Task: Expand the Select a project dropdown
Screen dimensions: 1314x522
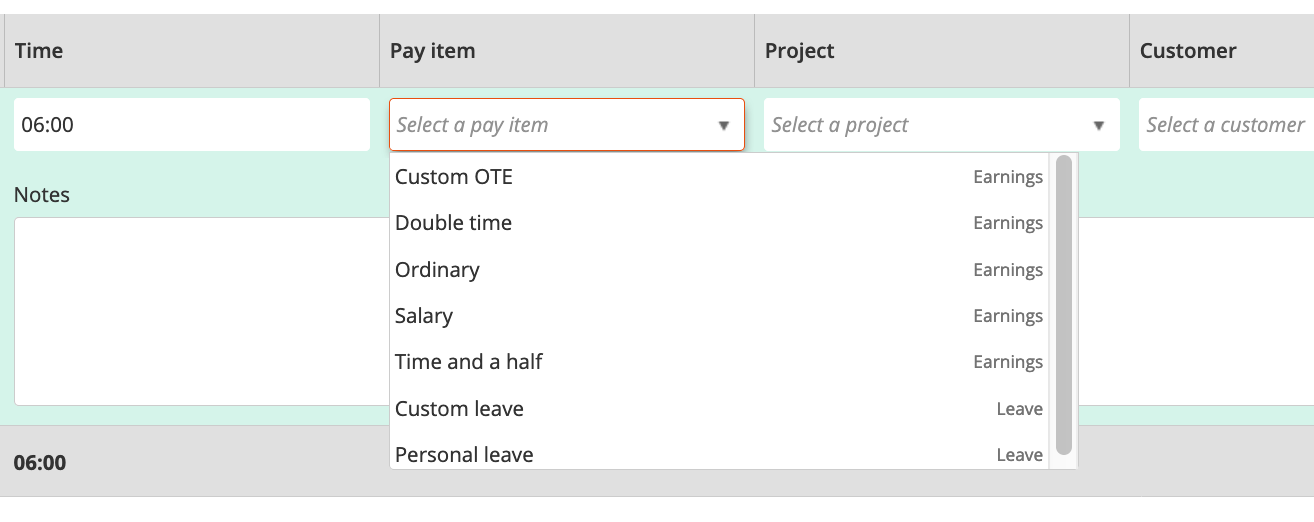Action: (x=1099, y=126)
